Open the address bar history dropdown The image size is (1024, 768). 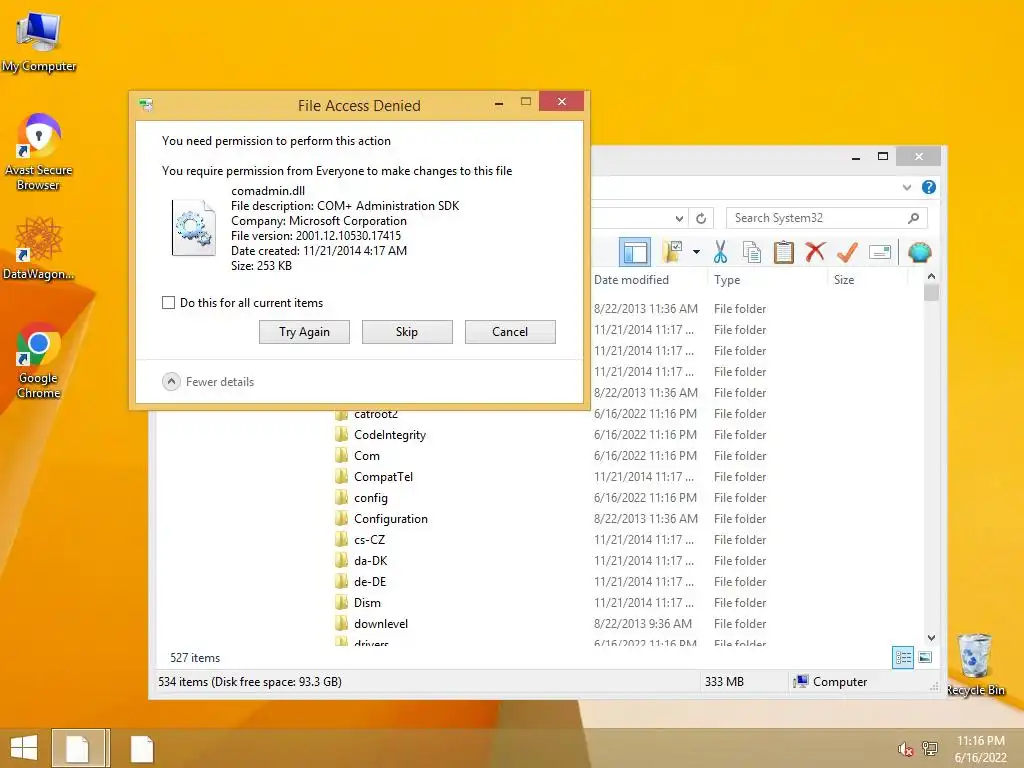pos(679,218)
